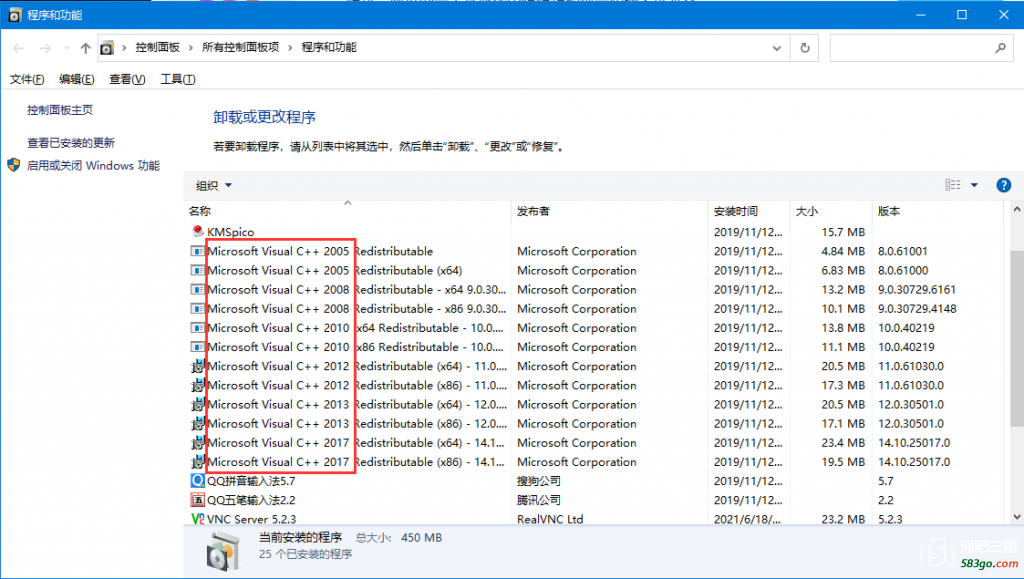Click the scroll down arrow of list

point(1017,517)
